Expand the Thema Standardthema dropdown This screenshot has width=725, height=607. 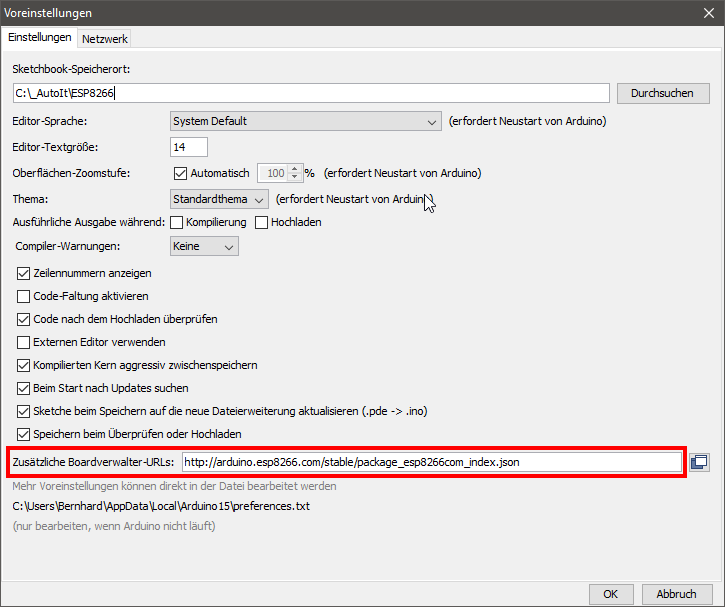(219, 199)
